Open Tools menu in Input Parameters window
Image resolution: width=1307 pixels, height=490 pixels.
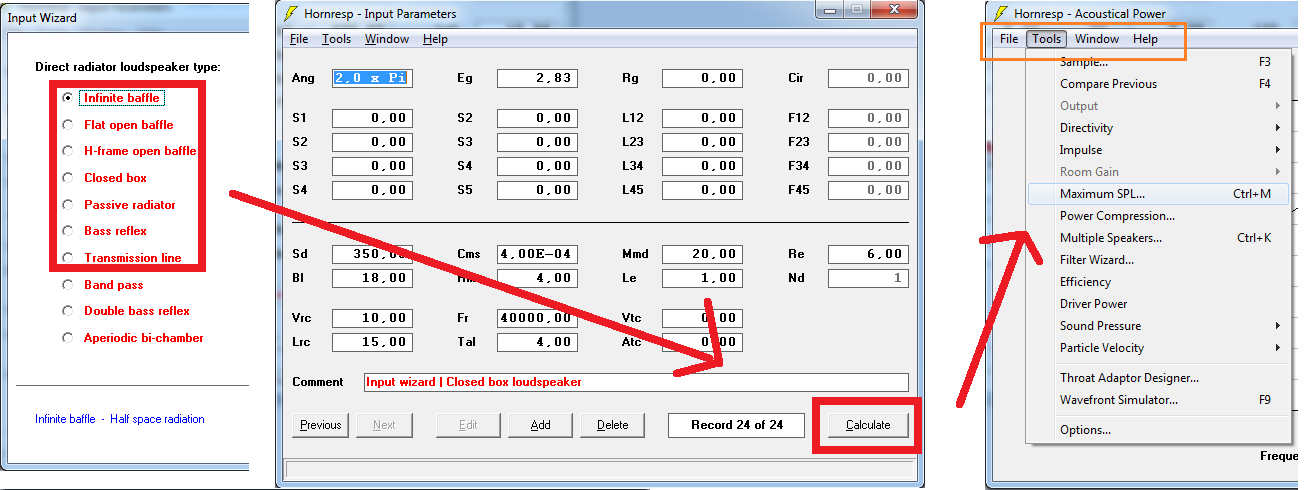tap(336, 39)
